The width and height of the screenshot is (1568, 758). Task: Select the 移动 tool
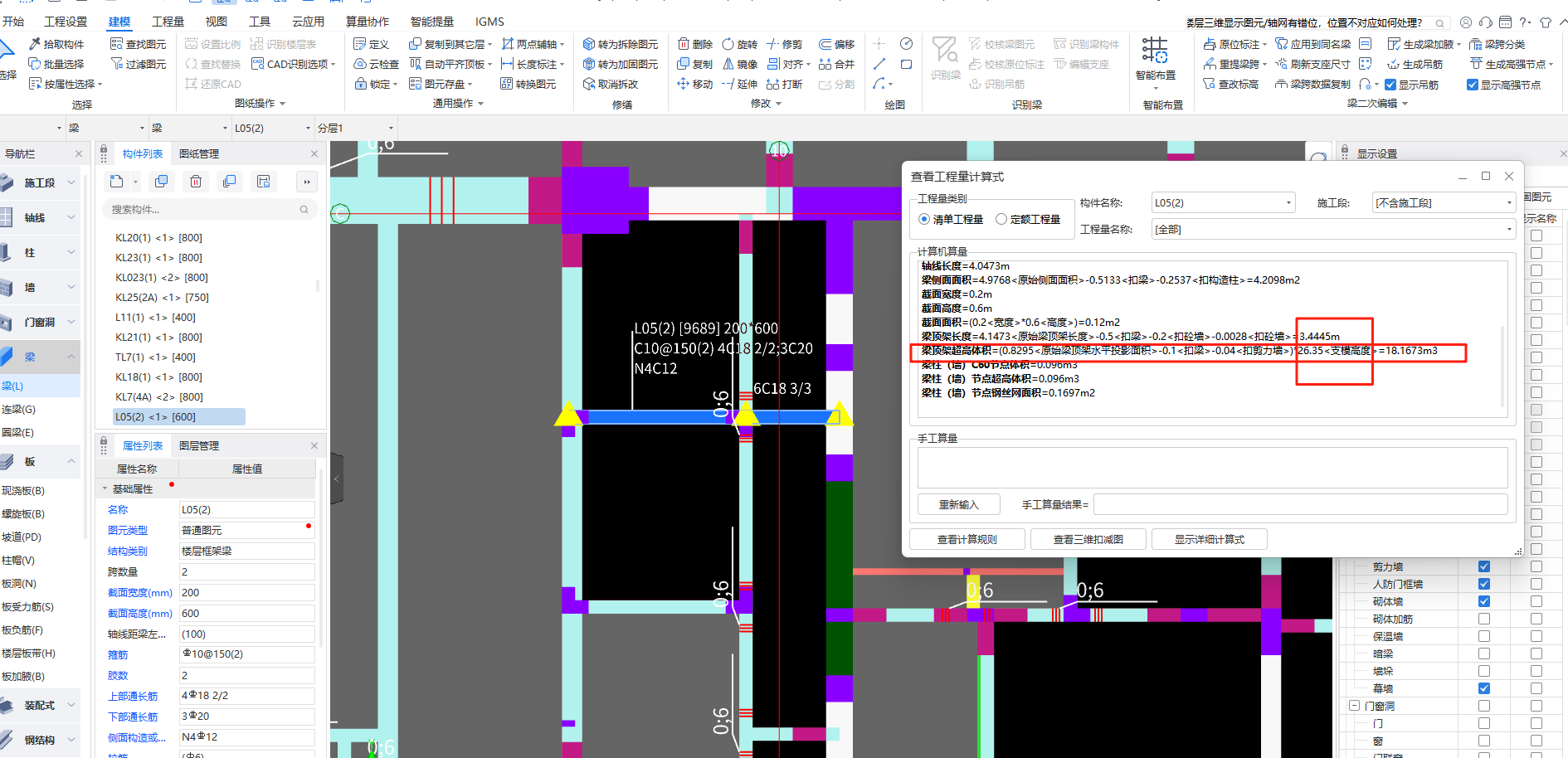[x=695, y=84]
